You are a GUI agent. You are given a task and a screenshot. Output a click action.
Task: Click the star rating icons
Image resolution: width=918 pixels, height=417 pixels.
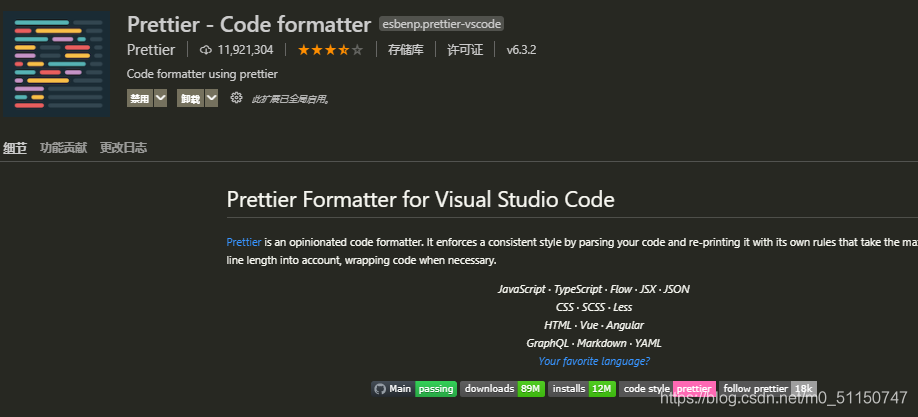pos(330,50)
